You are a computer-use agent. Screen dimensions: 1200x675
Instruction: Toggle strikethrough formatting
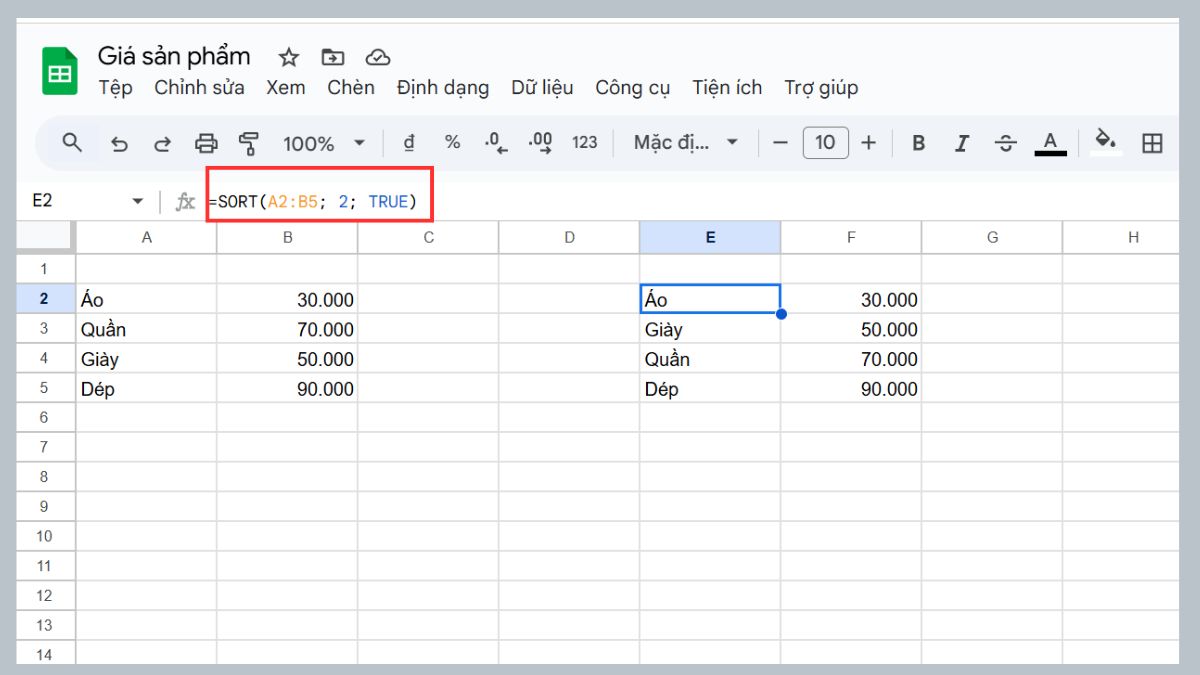(1005, 142)
